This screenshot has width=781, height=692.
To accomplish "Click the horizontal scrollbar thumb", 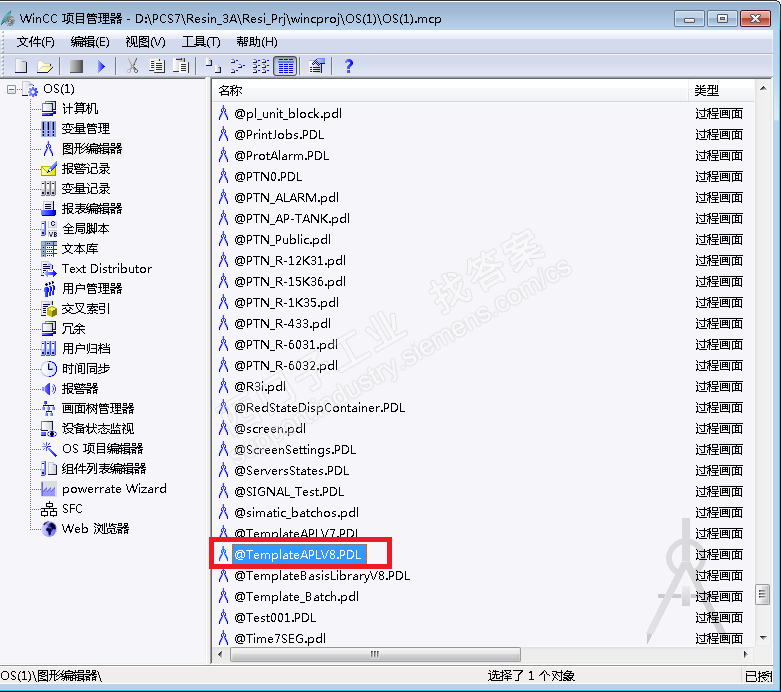I will click(376, 654).
